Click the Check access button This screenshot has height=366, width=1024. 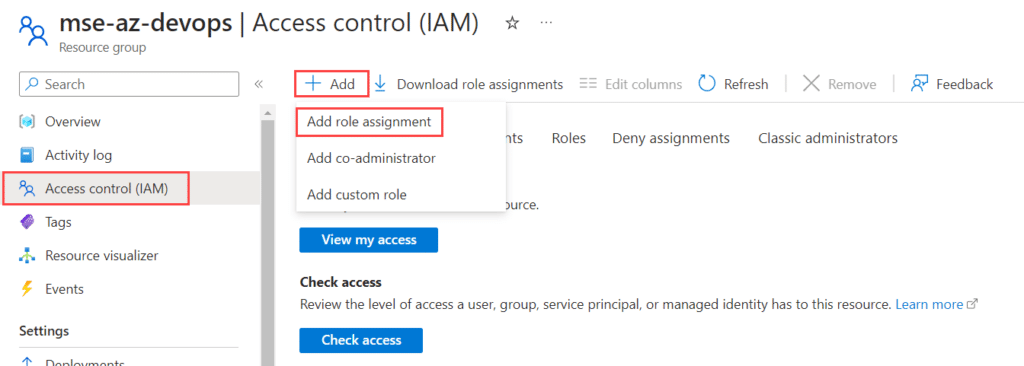(361, 341)
